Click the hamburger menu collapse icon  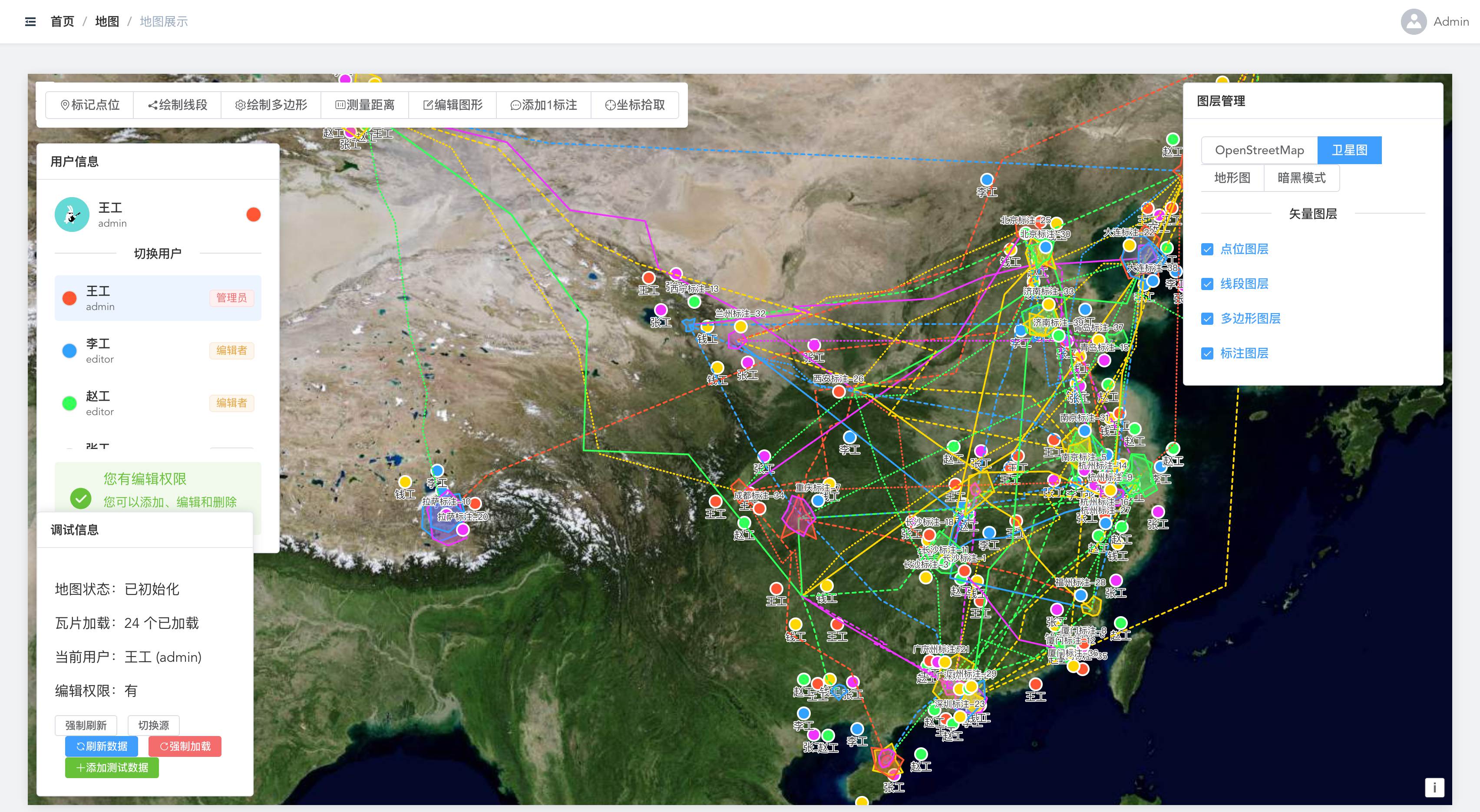point(30,22)
